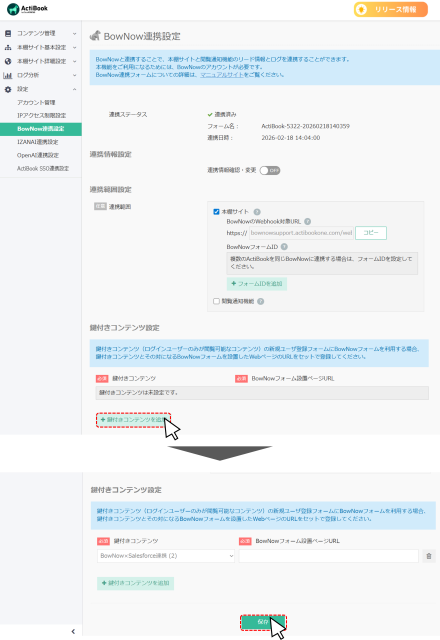440x640 pixels.
Task: Enable the 閲覧通知機能 checkbox
Action: [216, 301]
